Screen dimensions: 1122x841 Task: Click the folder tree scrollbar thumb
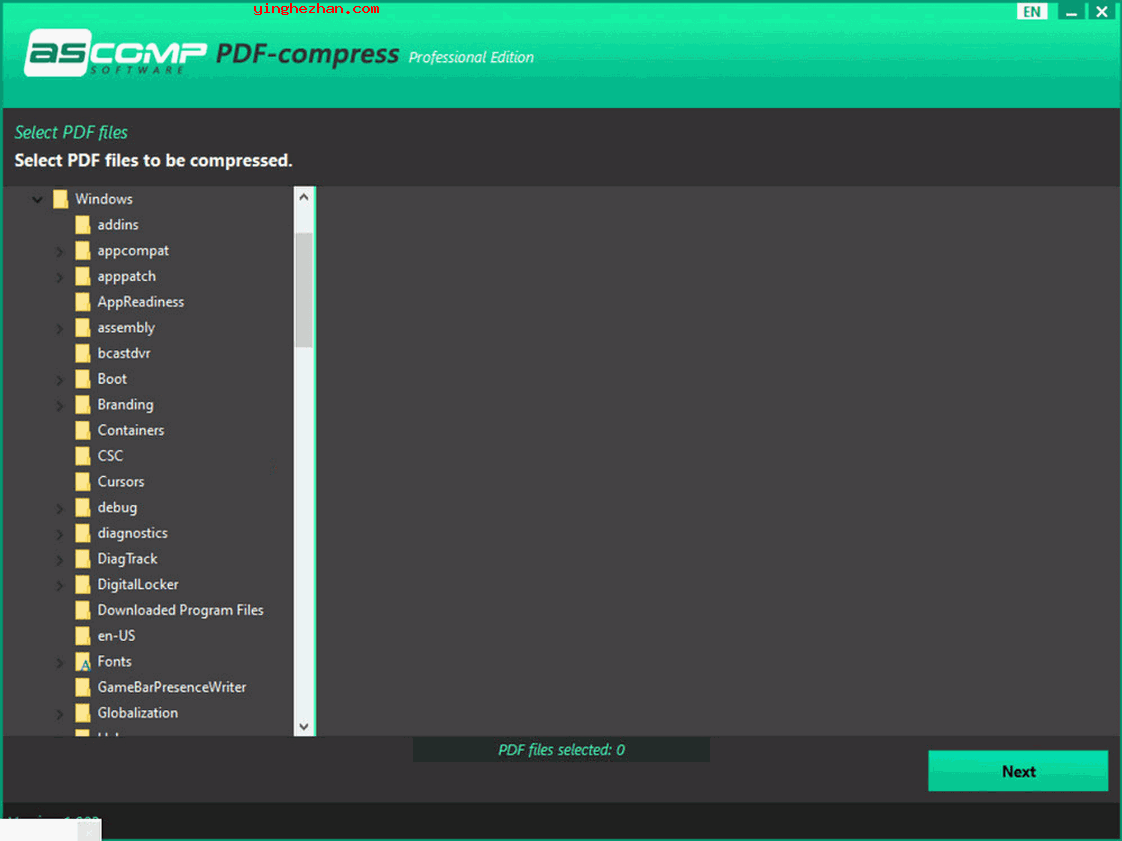(x=303, y=290)
